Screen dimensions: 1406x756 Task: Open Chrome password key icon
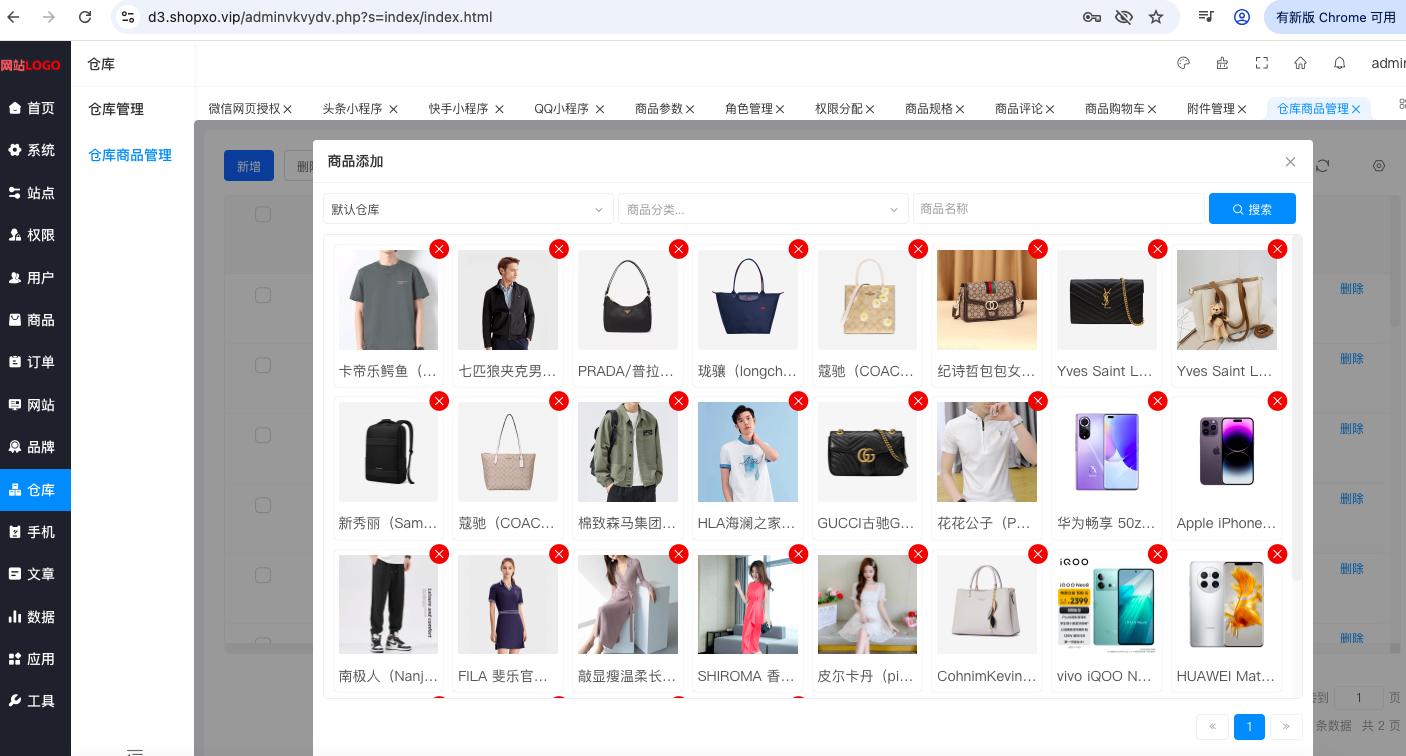pyautogui.click(x=1092, y=17)
